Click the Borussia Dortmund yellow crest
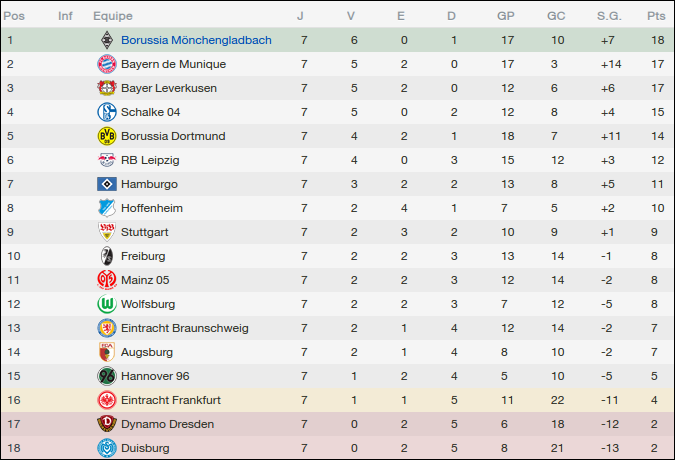Image resolution: width=675 pixels, height=460 pixels. [x=106, y=136]
